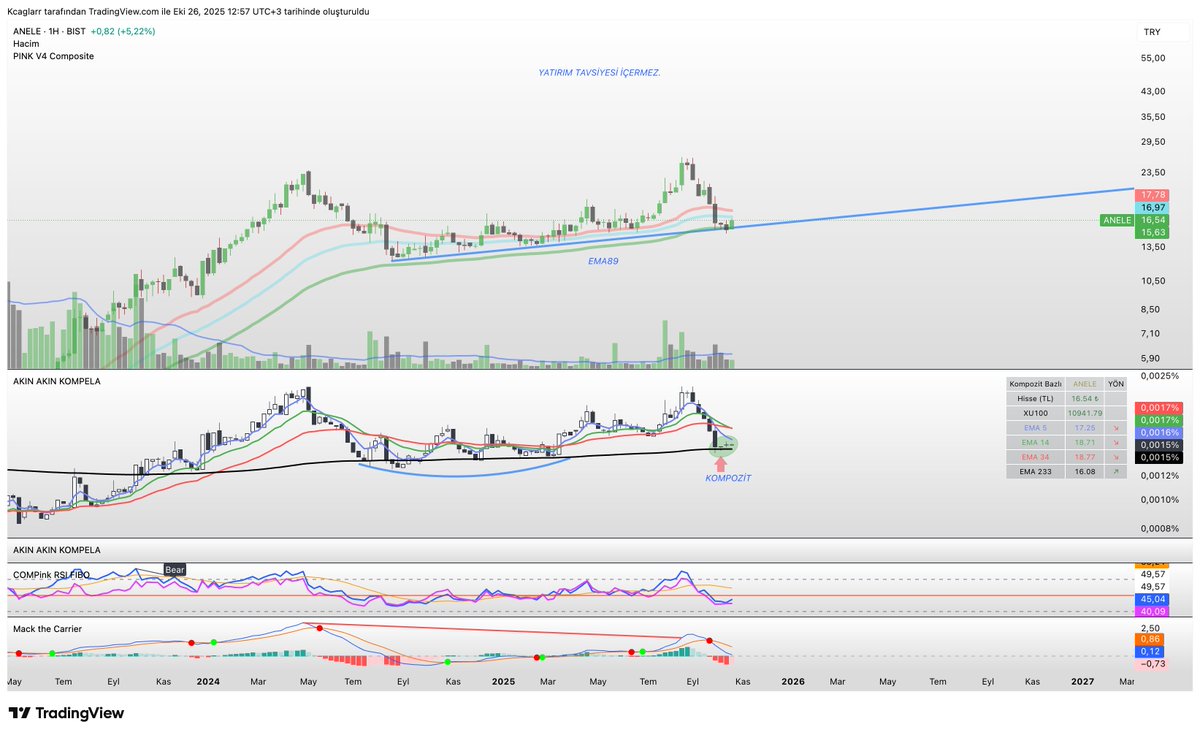This screenshot has height=735, width=1200.
Task: Click the black 0,0015% scale label
Action: click(1158, 456)
